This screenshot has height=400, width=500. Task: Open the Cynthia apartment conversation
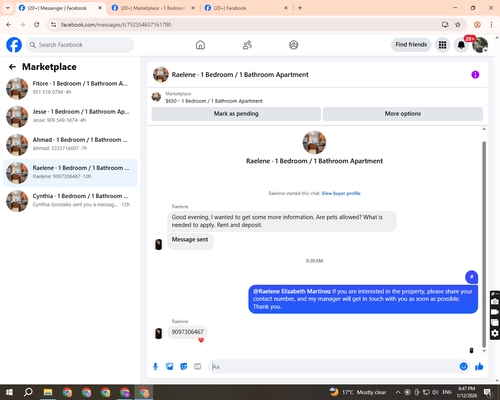pos(70,201)
